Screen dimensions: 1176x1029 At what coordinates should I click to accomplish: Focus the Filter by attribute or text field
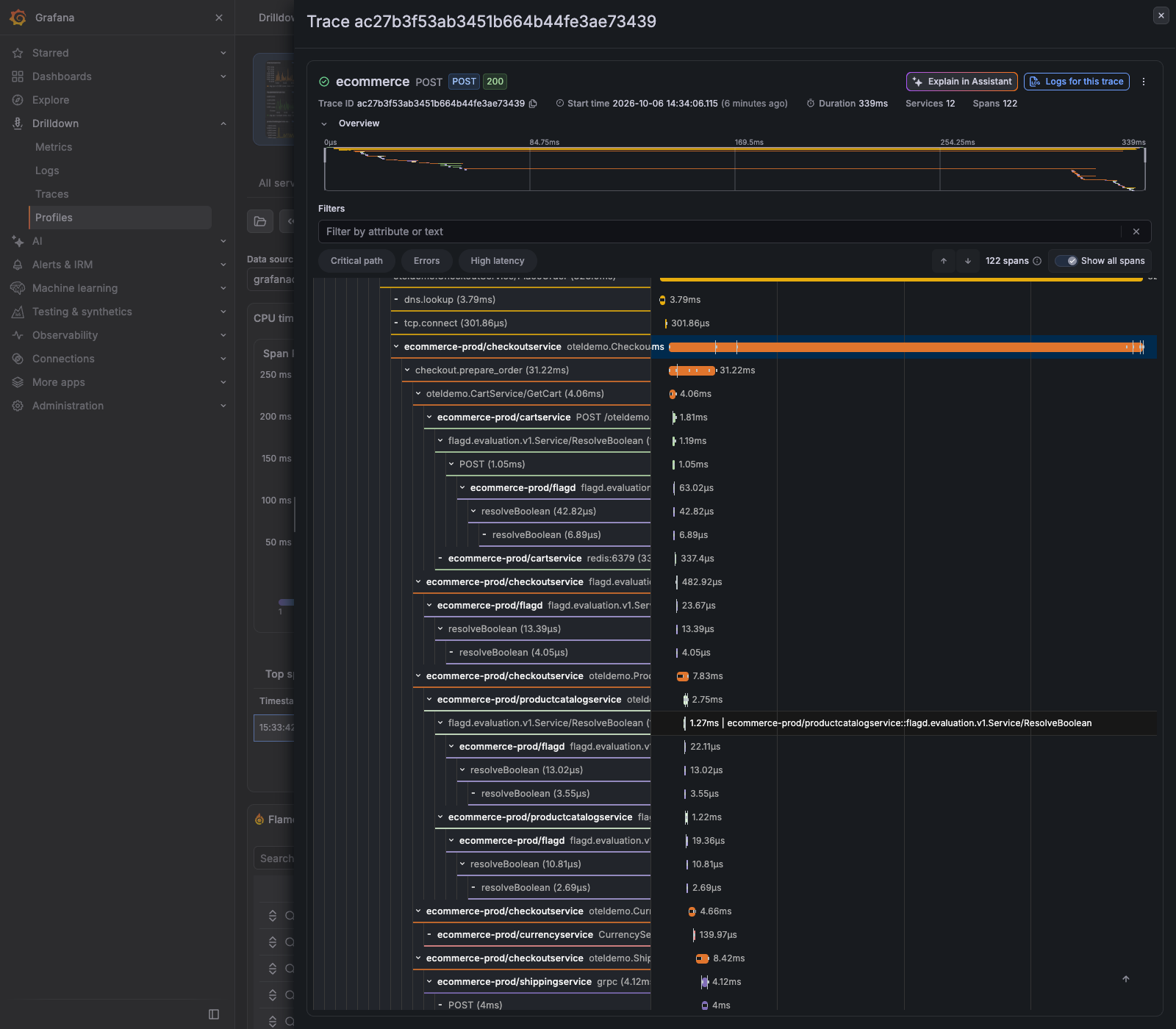point(720,232)
